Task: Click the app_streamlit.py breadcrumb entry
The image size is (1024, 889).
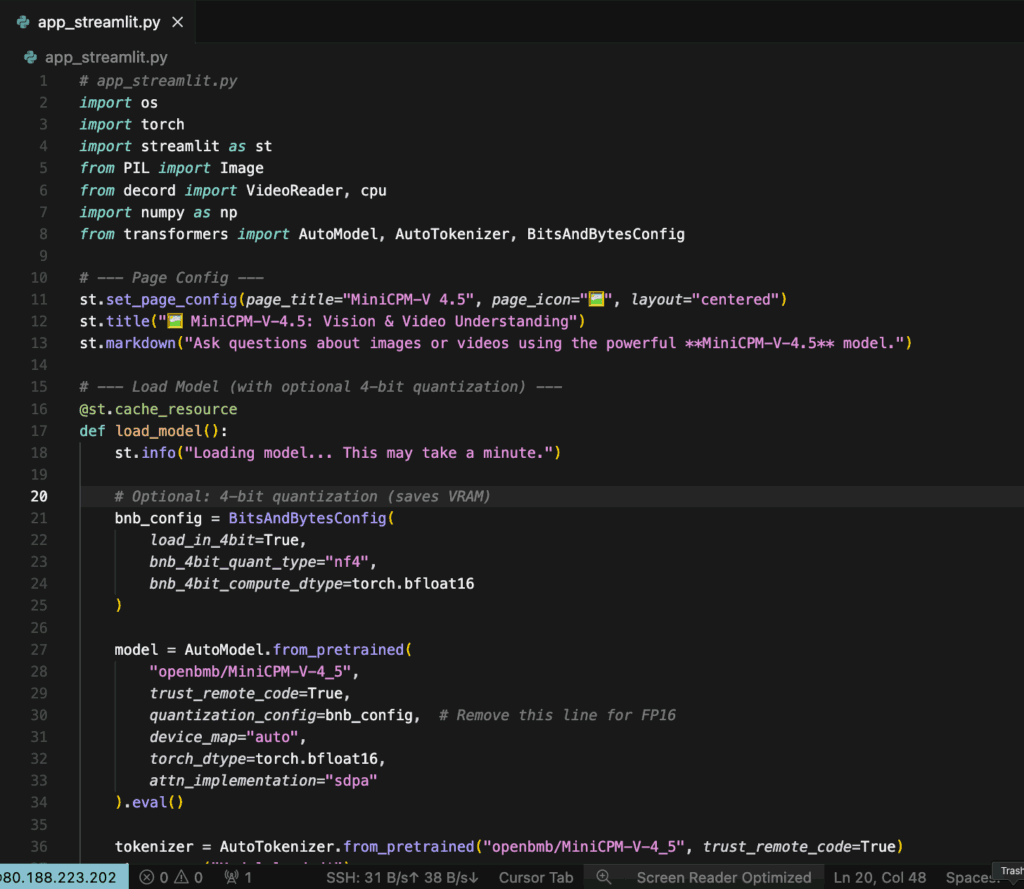Action: [x=106, y=57]
